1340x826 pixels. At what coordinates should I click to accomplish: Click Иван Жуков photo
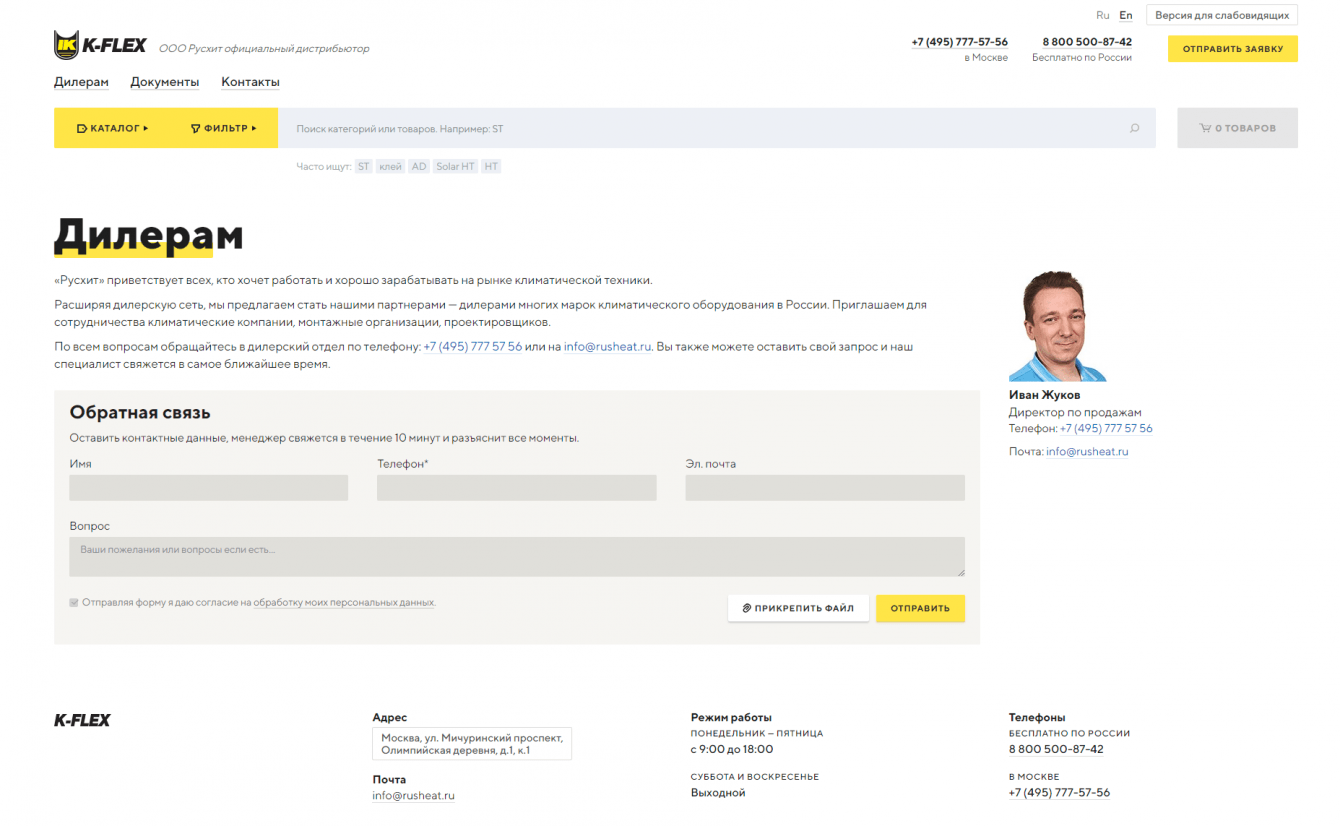(x=1058, y=326)
